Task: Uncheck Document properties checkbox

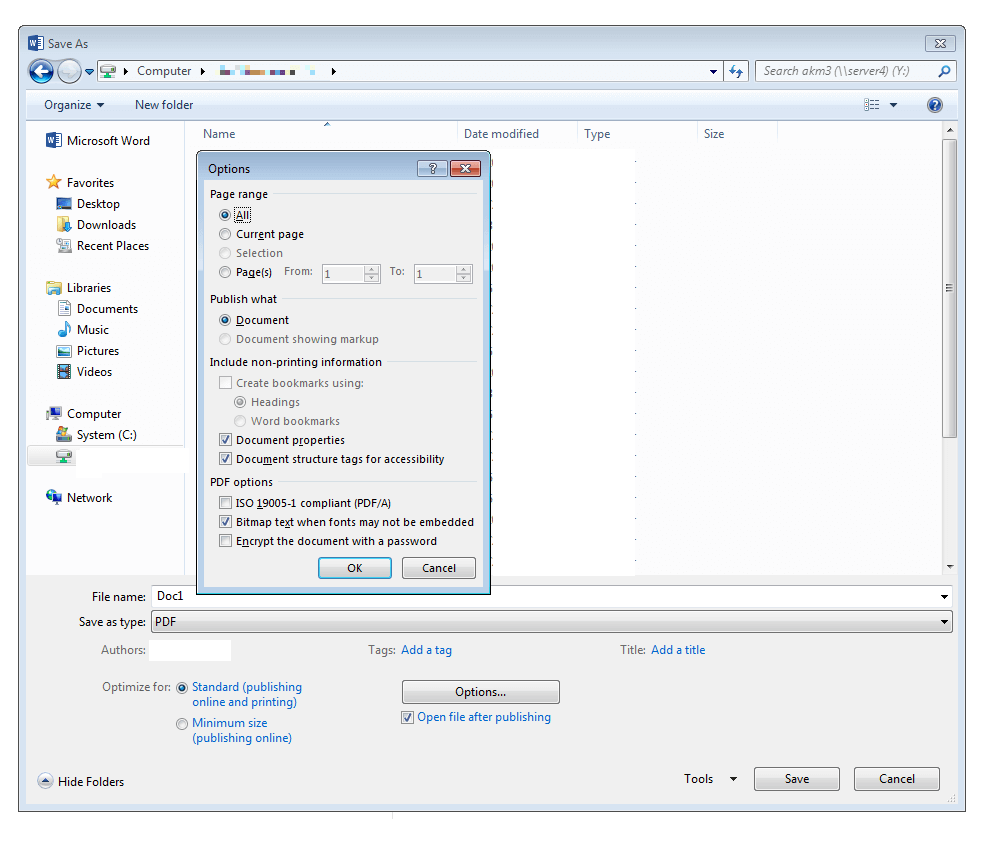Action: coord(225,440)
